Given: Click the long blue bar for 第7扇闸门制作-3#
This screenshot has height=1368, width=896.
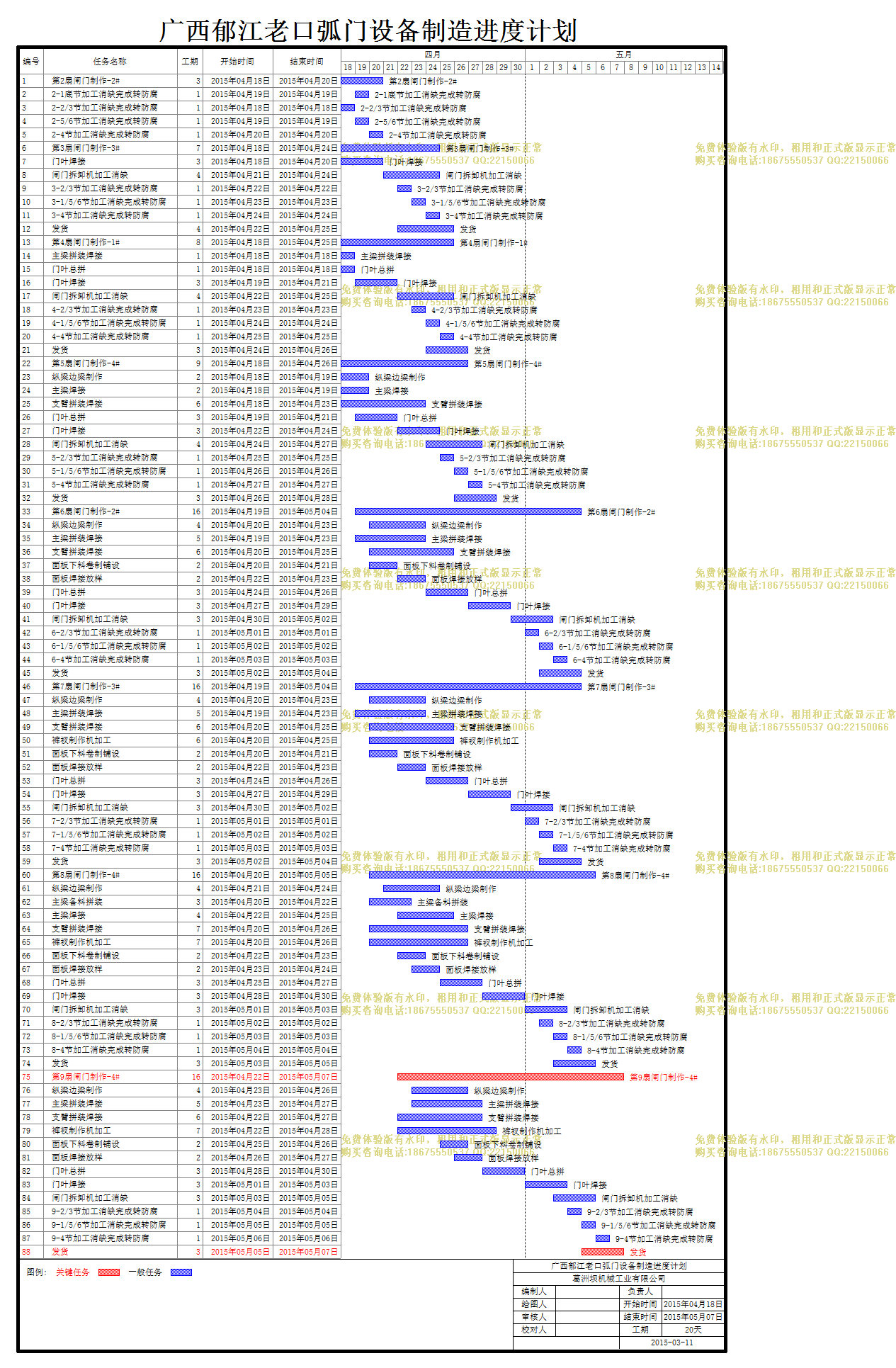Looking at the screenshot, I should 468,686.
